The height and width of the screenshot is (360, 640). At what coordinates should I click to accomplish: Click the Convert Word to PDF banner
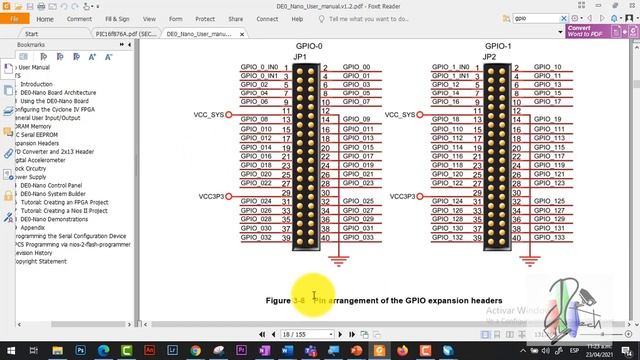(x=602, y=31)
